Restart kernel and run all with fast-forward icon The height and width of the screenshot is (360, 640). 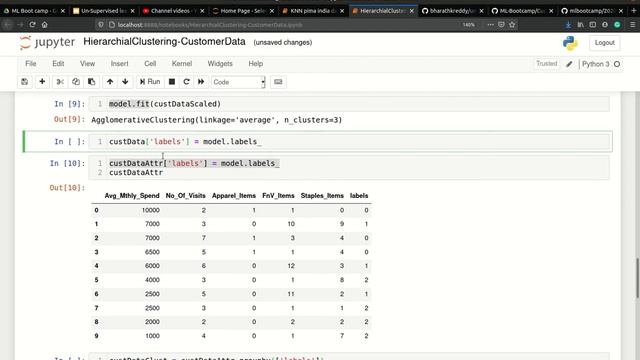(x=201, y=82)
